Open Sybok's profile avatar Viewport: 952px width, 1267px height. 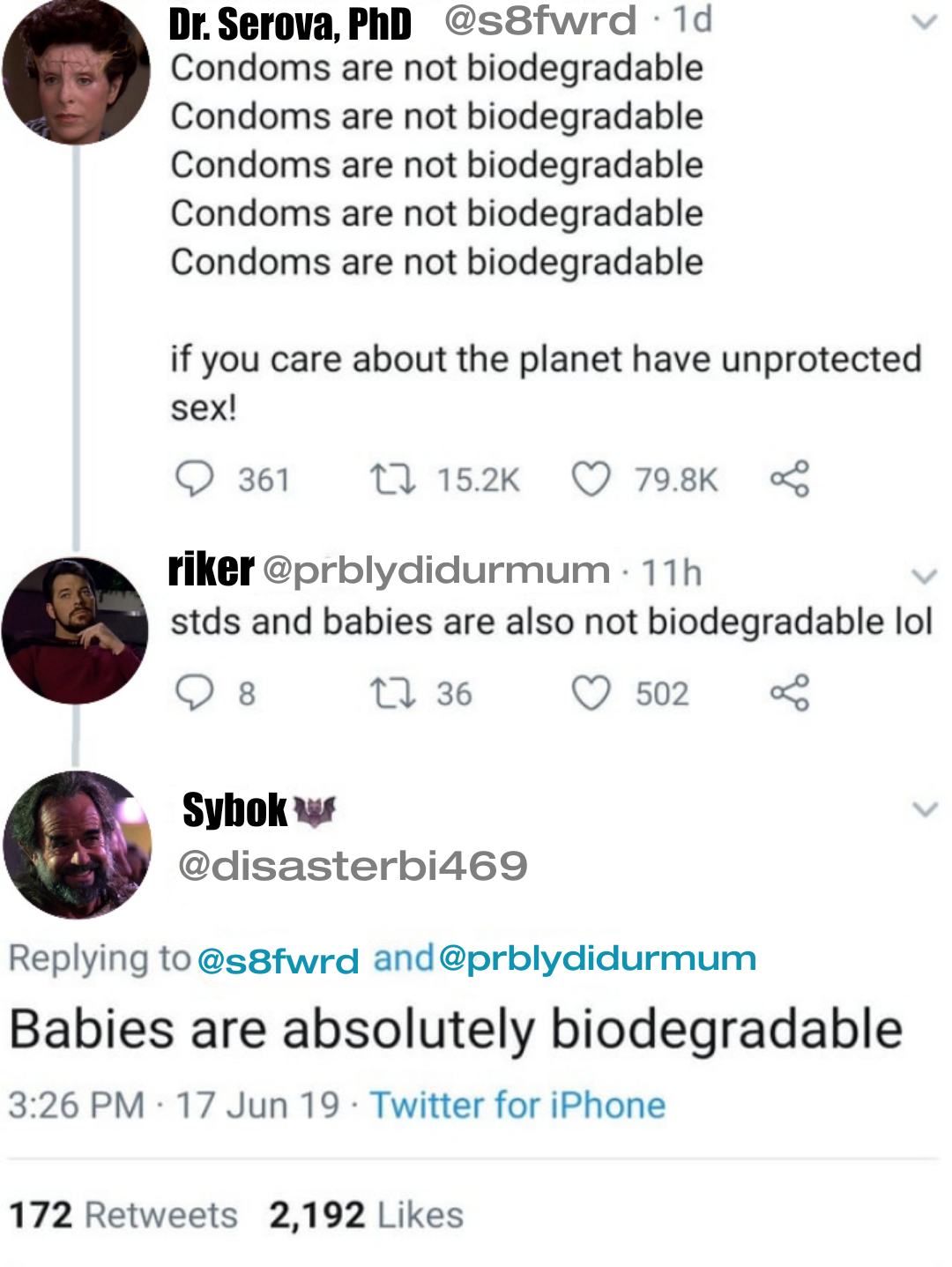[77, 845]
